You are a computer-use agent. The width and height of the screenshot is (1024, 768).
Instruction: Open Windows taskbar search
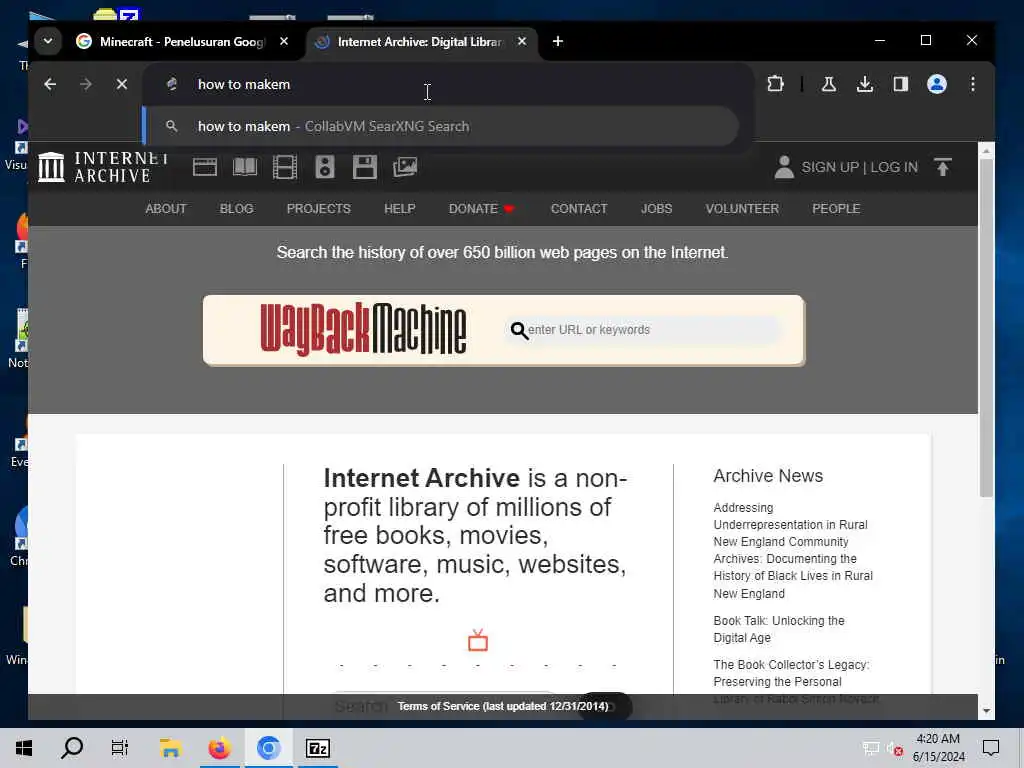72,748
